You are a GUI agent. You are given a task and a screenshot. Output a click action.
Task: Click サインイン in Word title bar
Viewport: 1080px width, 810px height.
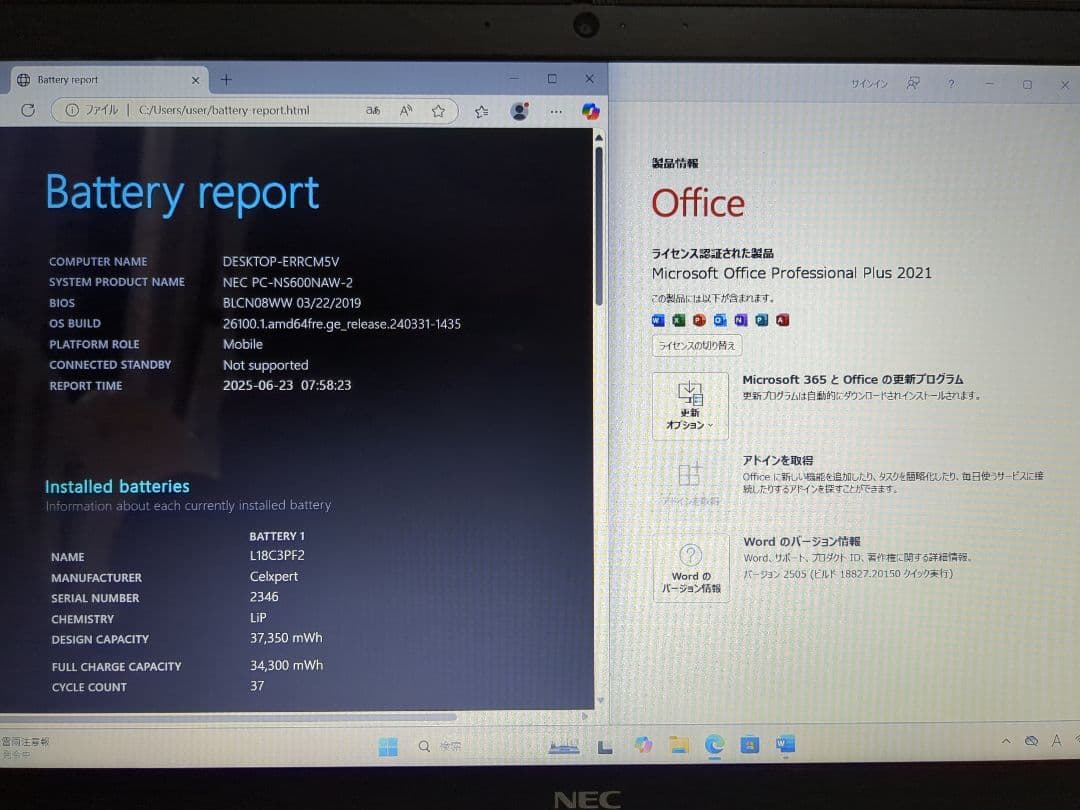click(x=868, y=84)
